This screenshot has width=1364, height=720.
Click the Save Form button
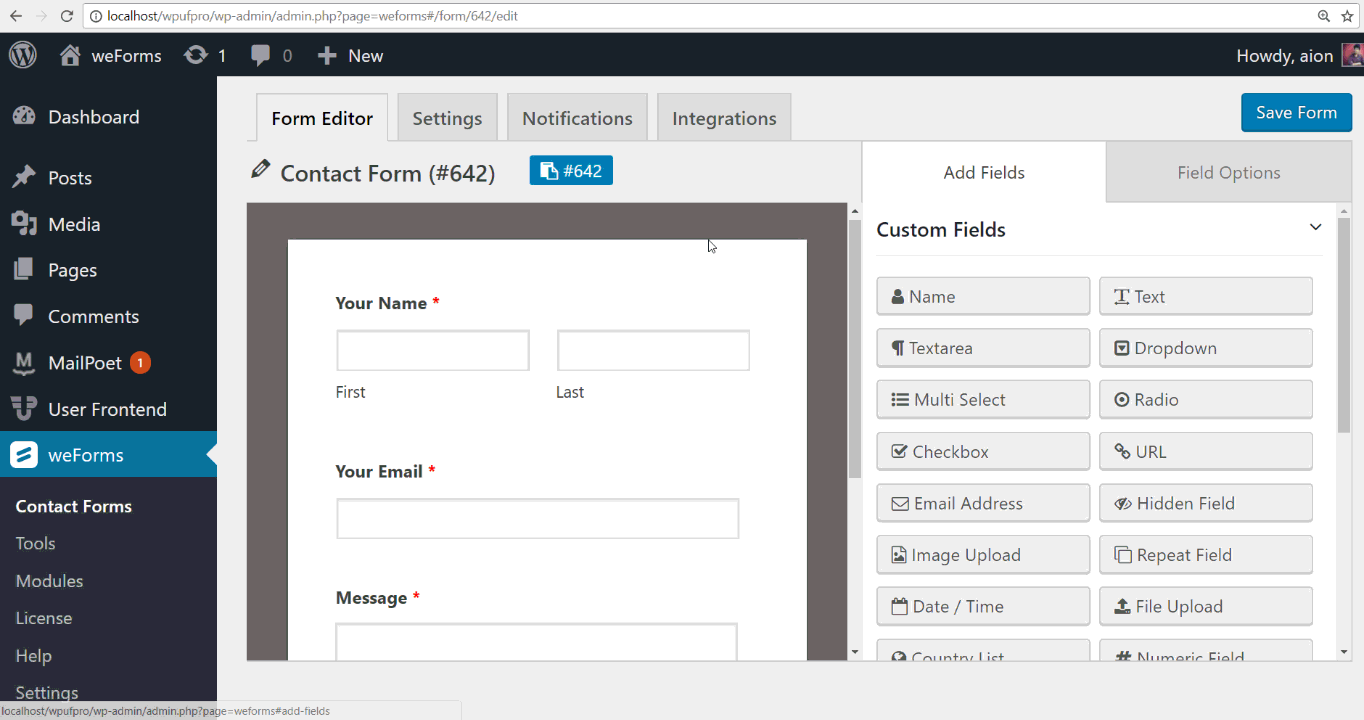coord(1296,112)
